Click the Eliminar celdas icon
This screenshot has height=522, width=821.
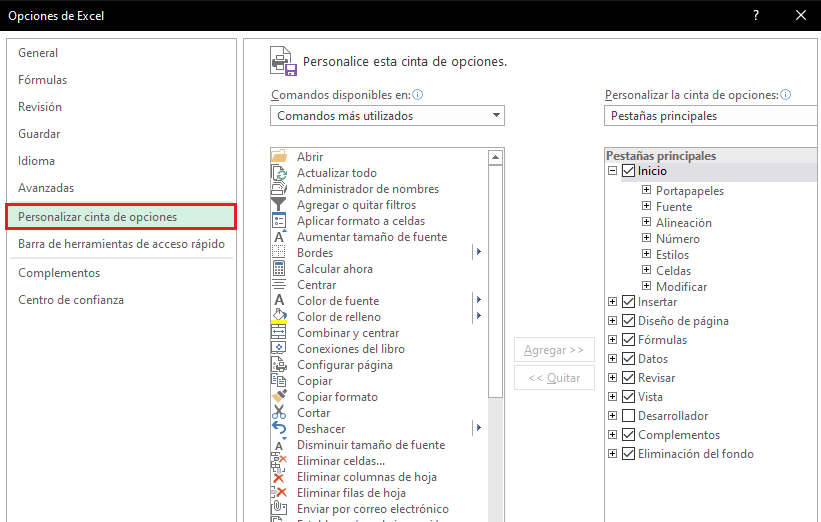point(279,461)
